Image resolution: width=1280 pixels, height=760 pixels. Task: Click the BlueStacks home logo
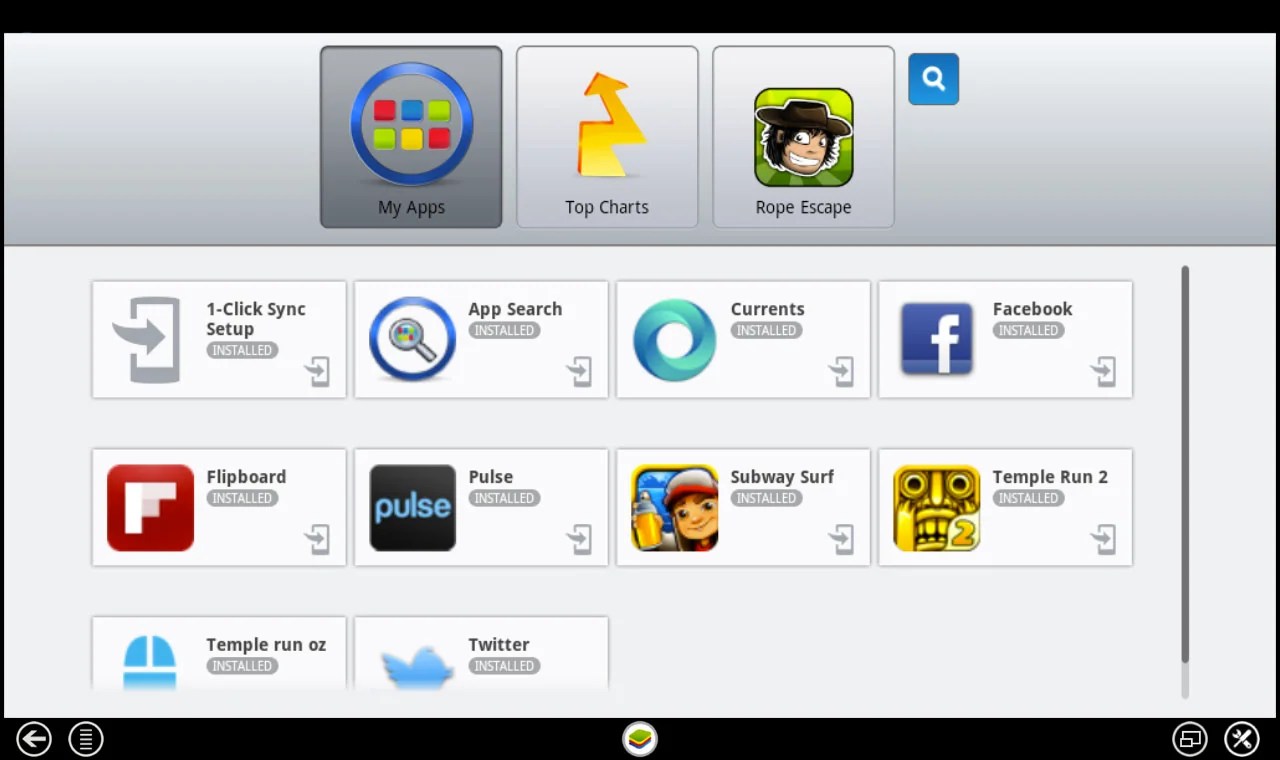(x=640, y=739)
